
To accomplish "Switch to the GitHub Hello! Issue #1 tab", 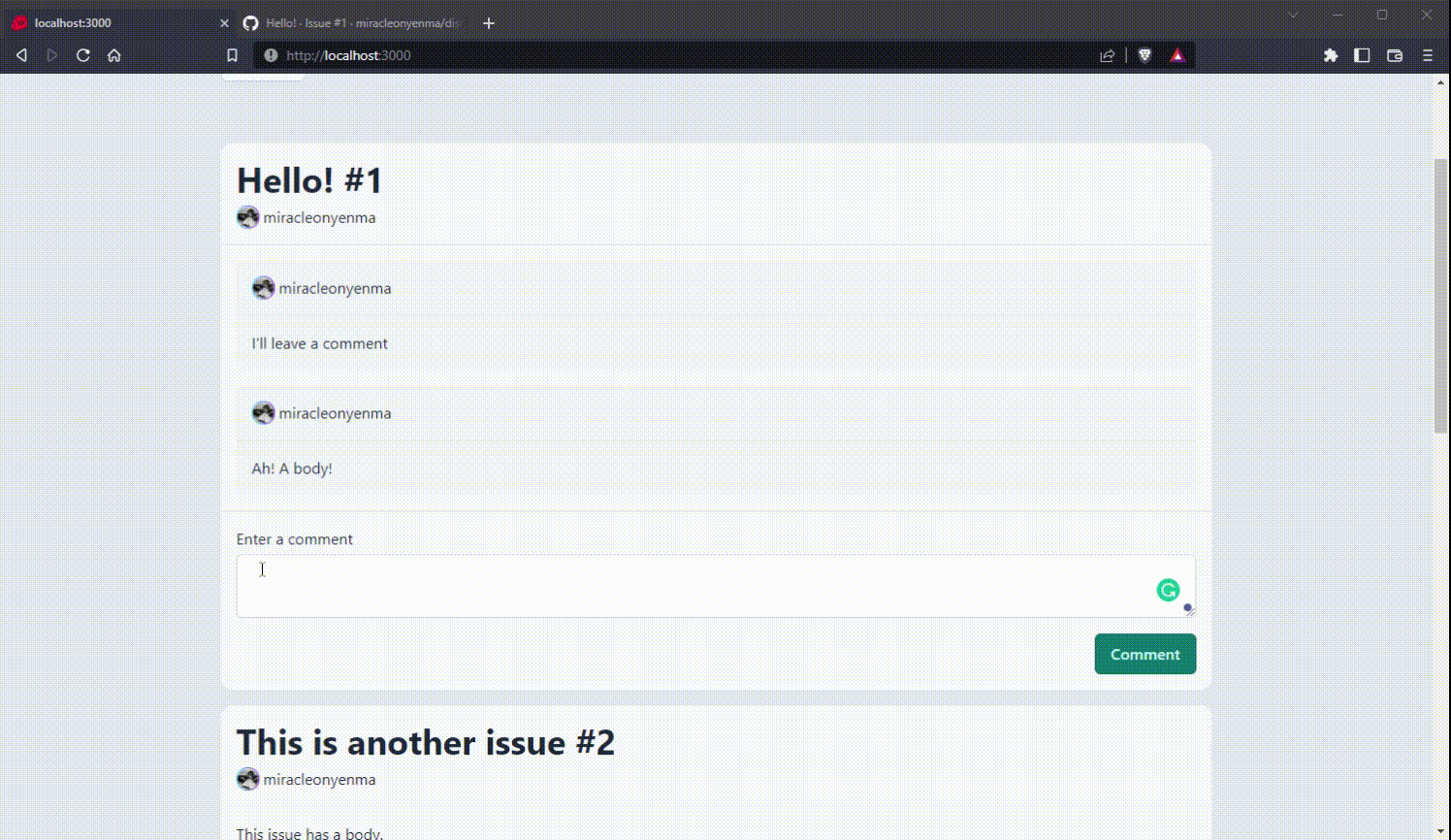I will tap(353, 22).
